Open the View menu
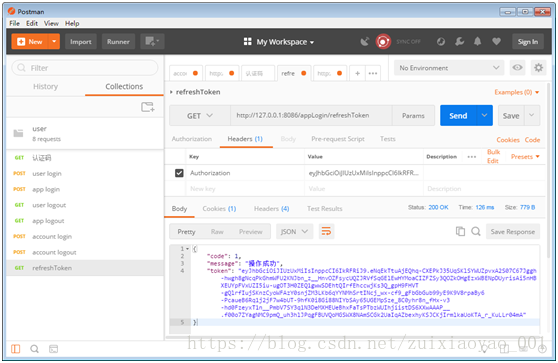The width and height of the screenshot is (558, 363). click(x=51, y=23)
